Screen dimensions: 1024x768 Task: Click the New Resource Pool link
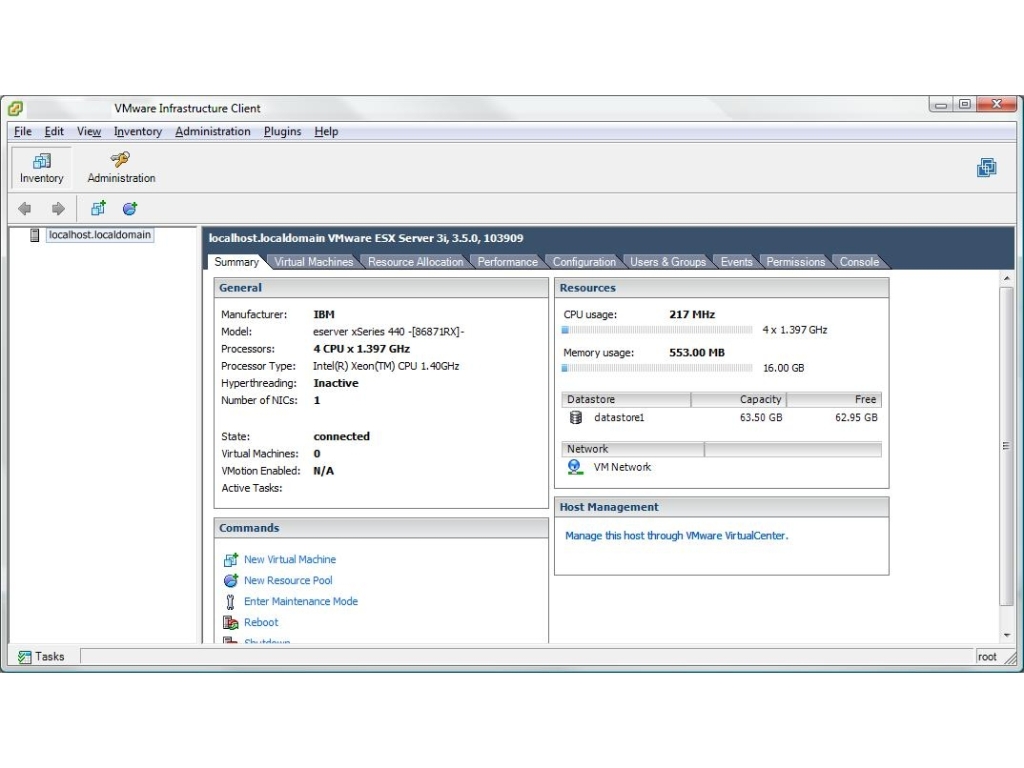288,581
